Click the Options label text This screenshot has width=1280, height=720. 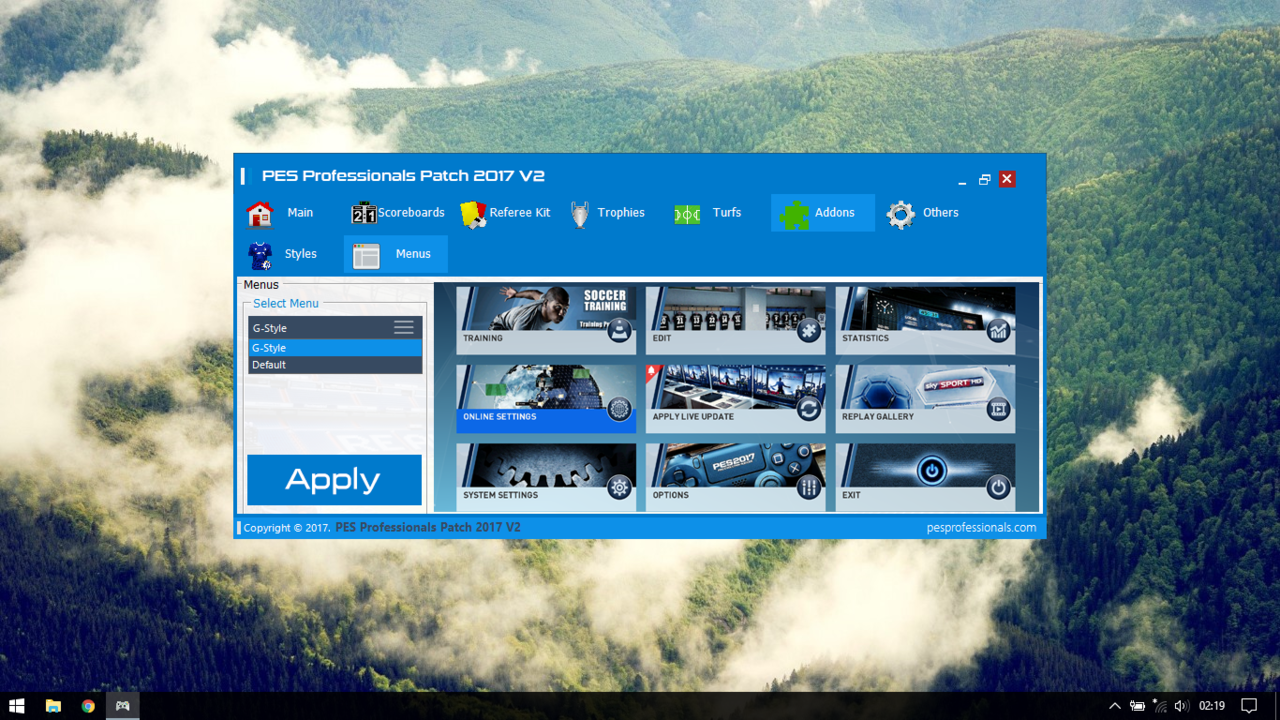670,495
